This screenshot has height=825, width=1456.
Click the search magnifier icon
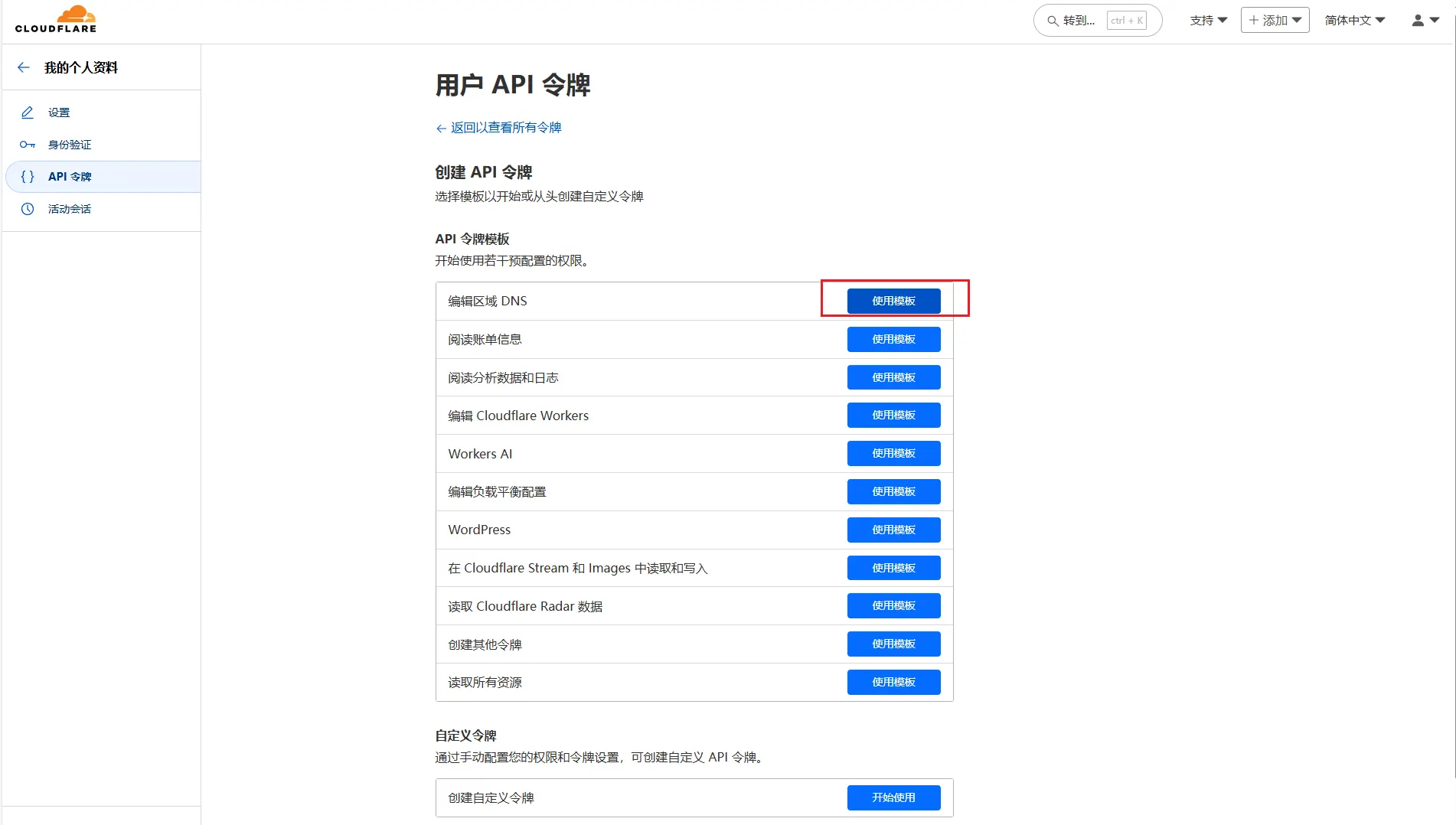pos(1053,21)
